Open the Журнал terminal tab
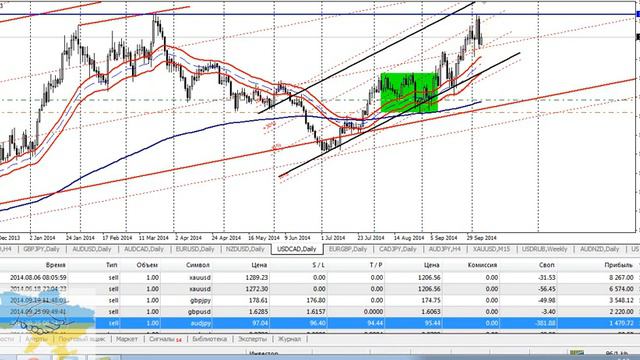 point(289,339)
